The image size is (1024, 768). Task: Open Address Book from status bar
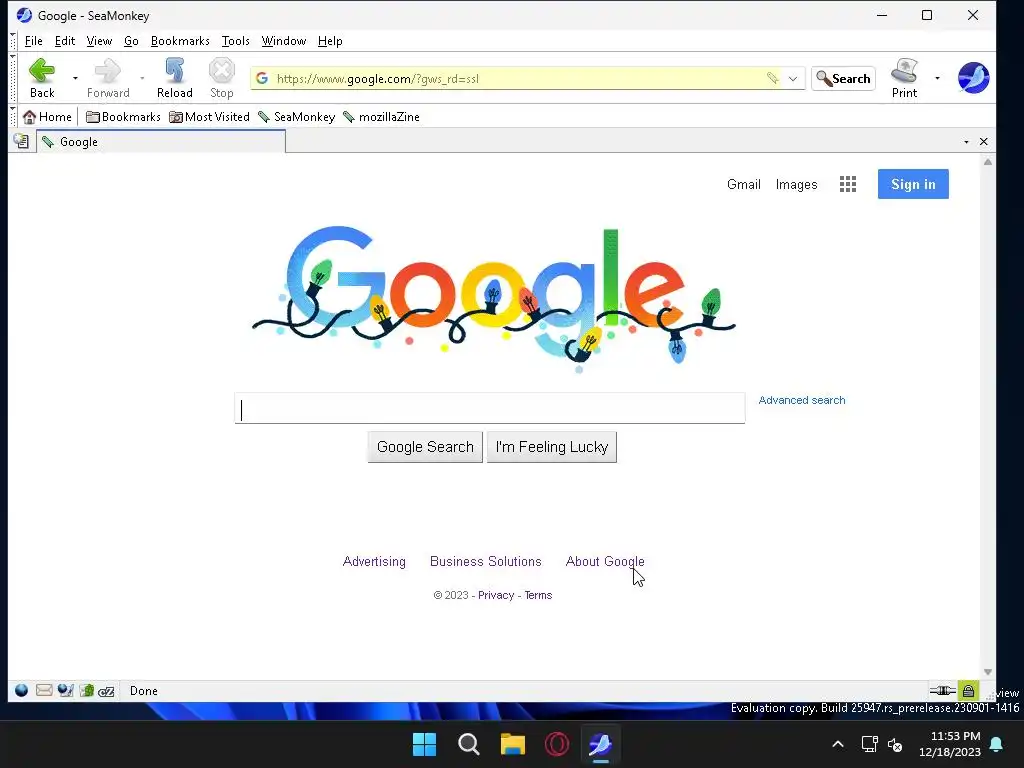[x=87, y=690]
